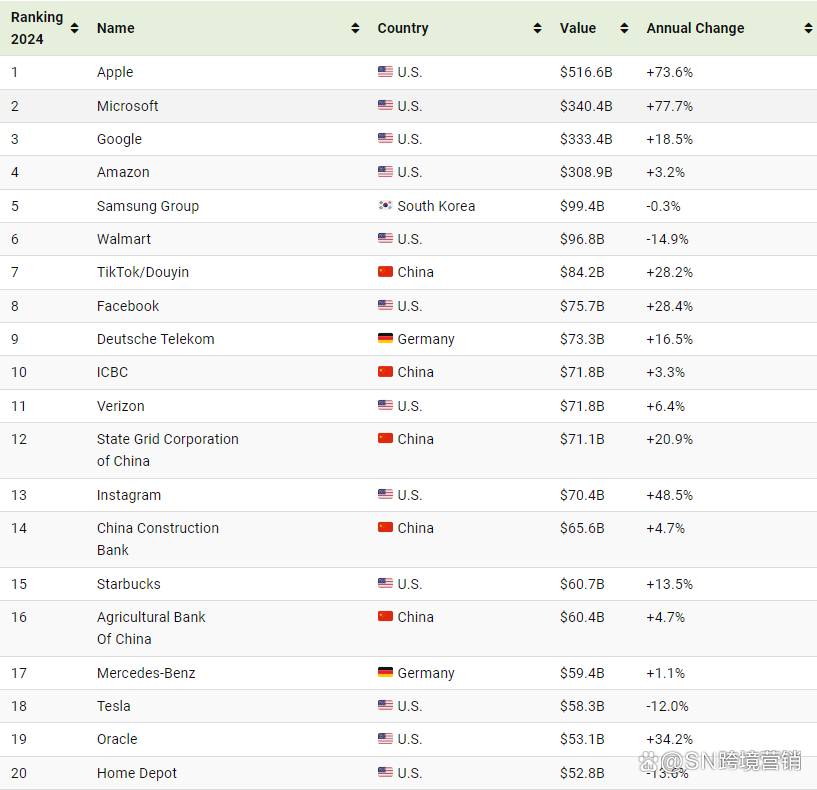Select the "Oracle" name cell
Screen dimensions: 817x790
pos(117,739)
